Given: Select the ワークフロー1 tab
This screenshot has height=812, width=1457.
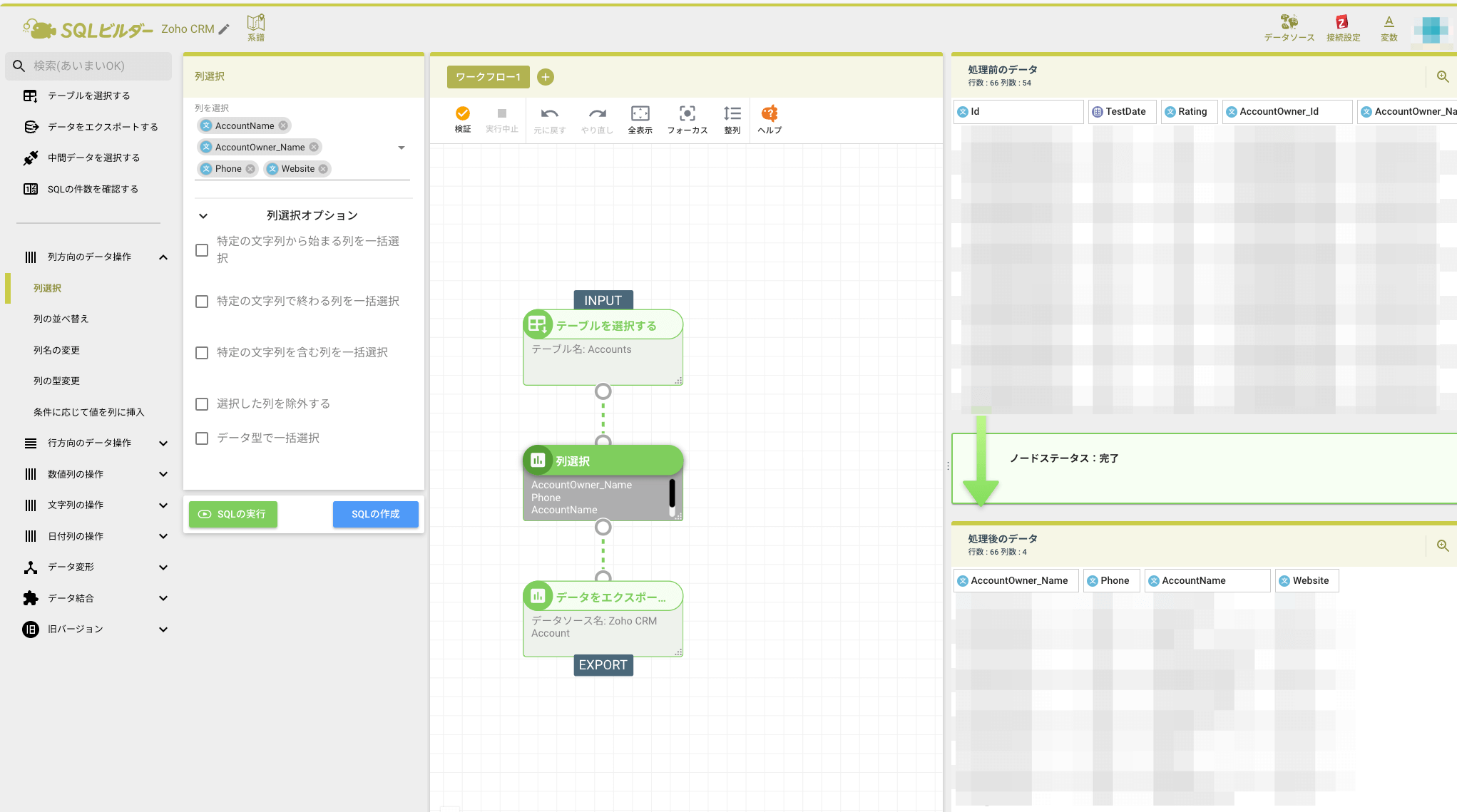Looking at the screenshot, I should 488,77.
